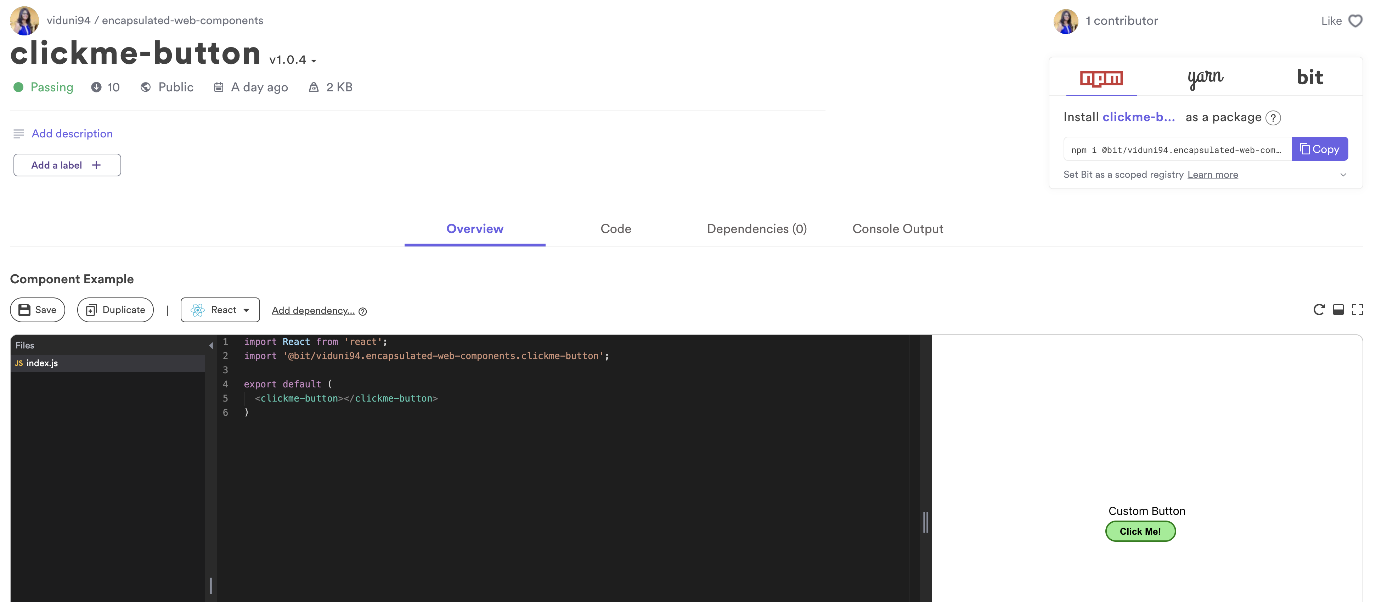The image size is (1376, 602).
Task: Open the React framework dropdown
Action: click(220, 310)
